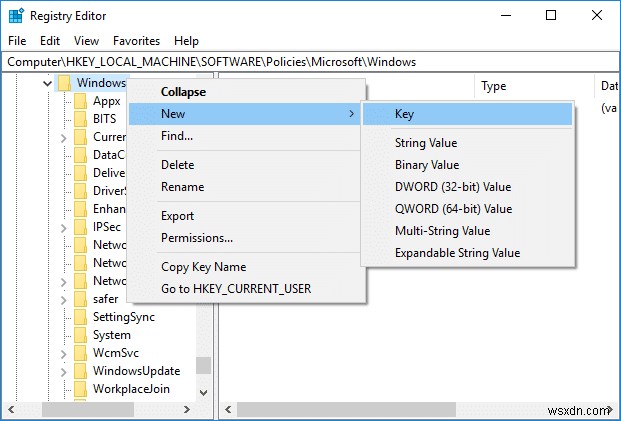
Task: Choose Collapse in the context menu
Action: click(246, 92)
